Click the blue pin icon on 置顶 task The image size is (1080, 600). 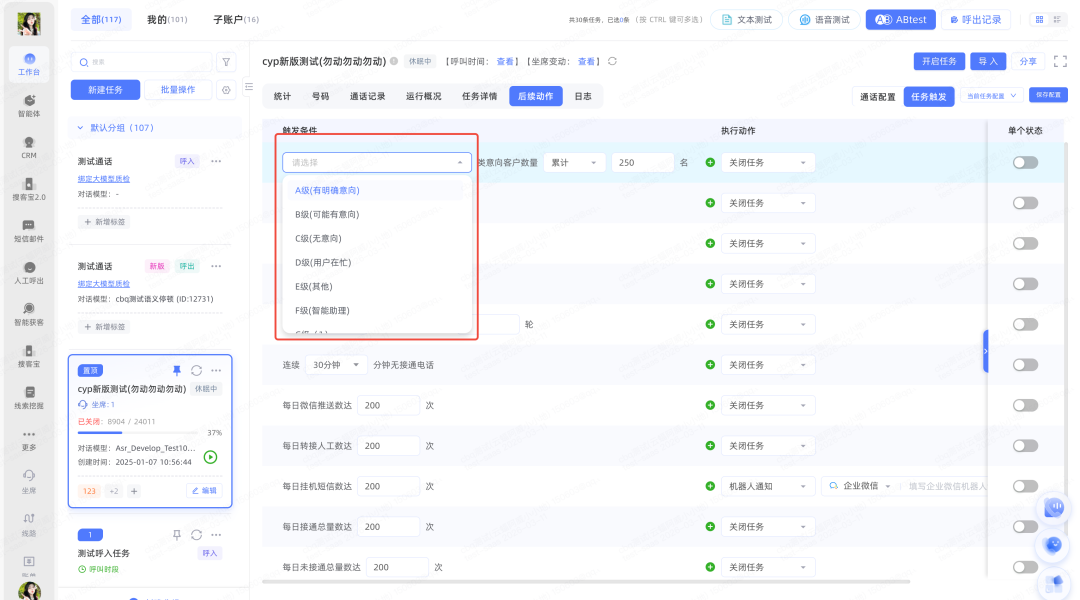(177, 369)
